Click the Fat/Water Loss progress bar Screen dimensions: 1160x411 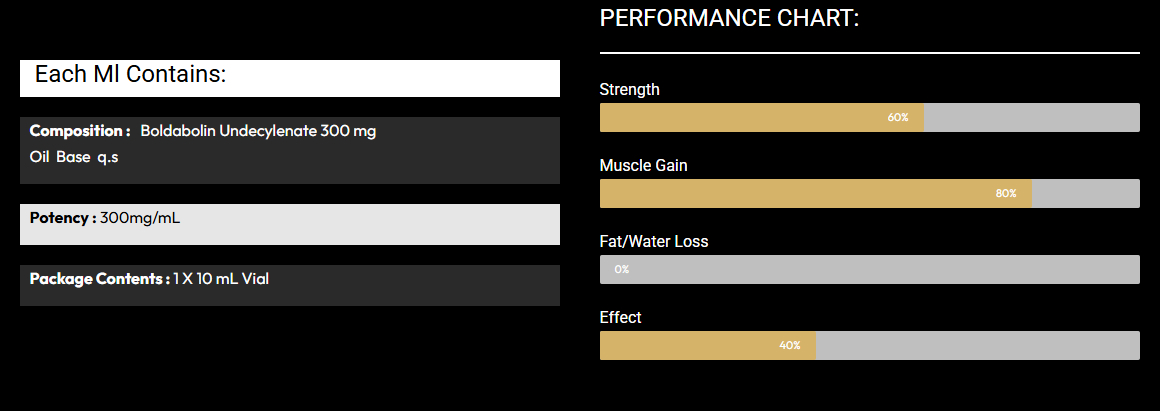point(869,269)
